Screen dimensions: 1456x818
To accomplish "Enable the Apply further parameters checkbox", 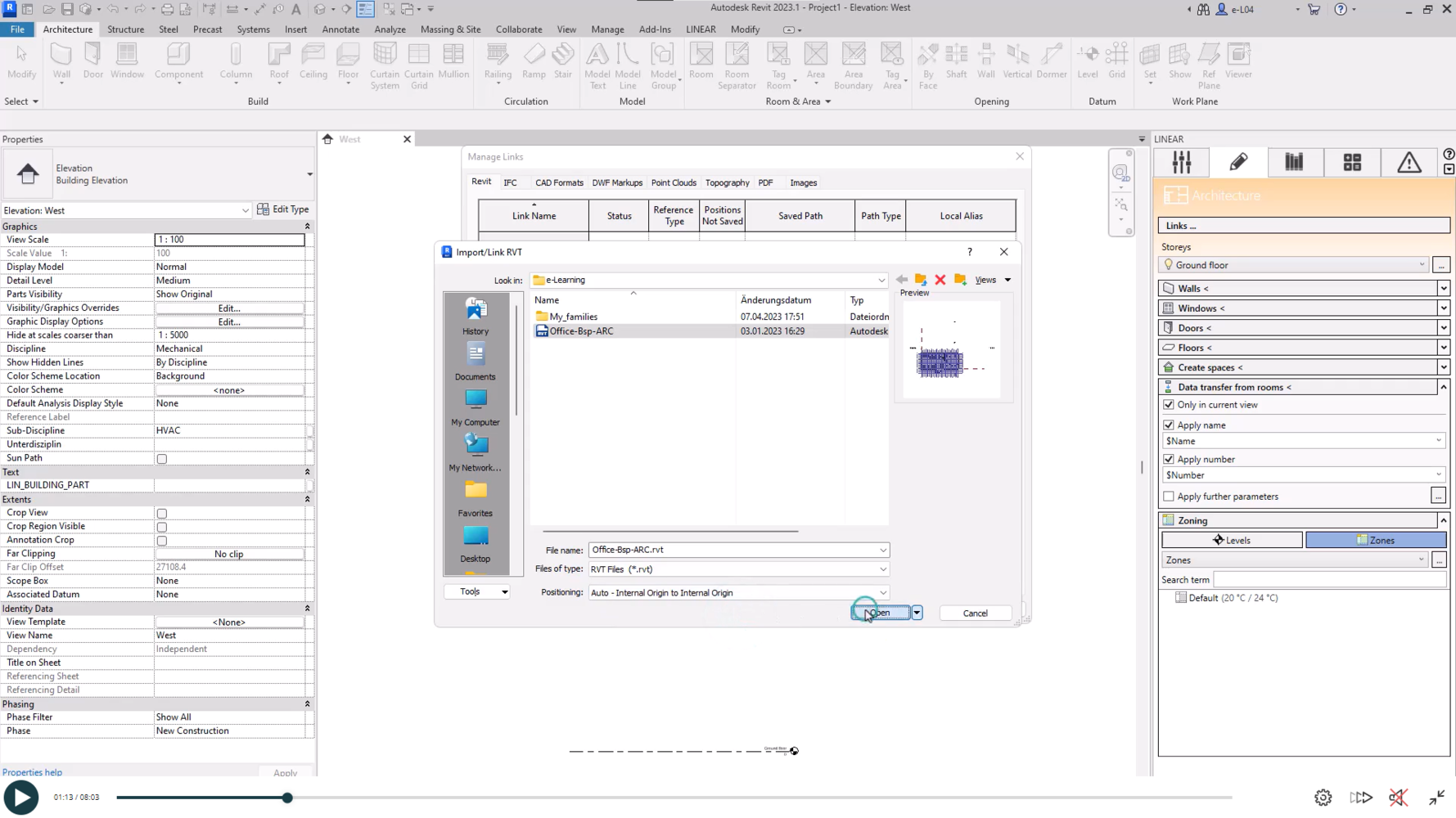I will pyautogui.click(x=1169, y=497).
